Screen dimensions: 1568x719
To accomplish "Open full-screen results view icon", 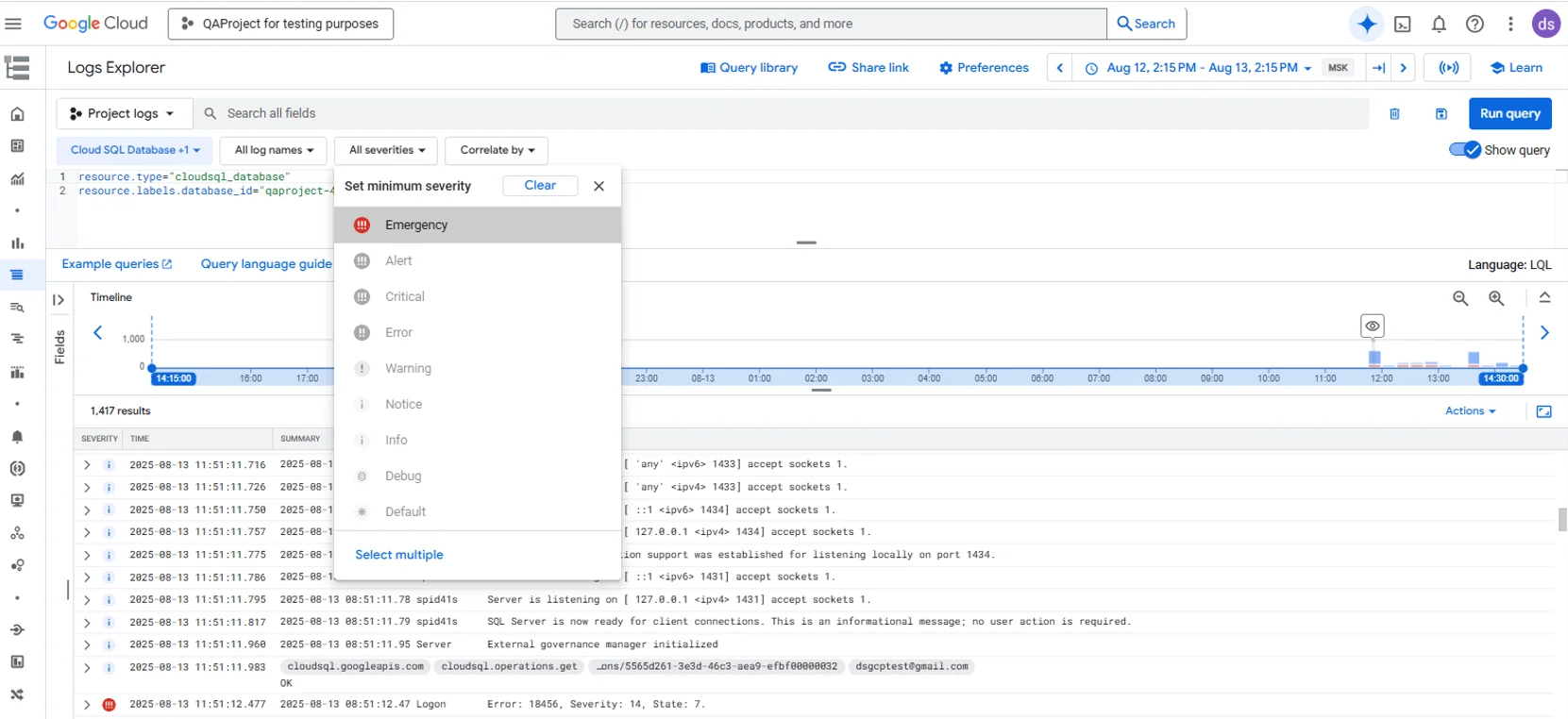I will click(1544, 411).
